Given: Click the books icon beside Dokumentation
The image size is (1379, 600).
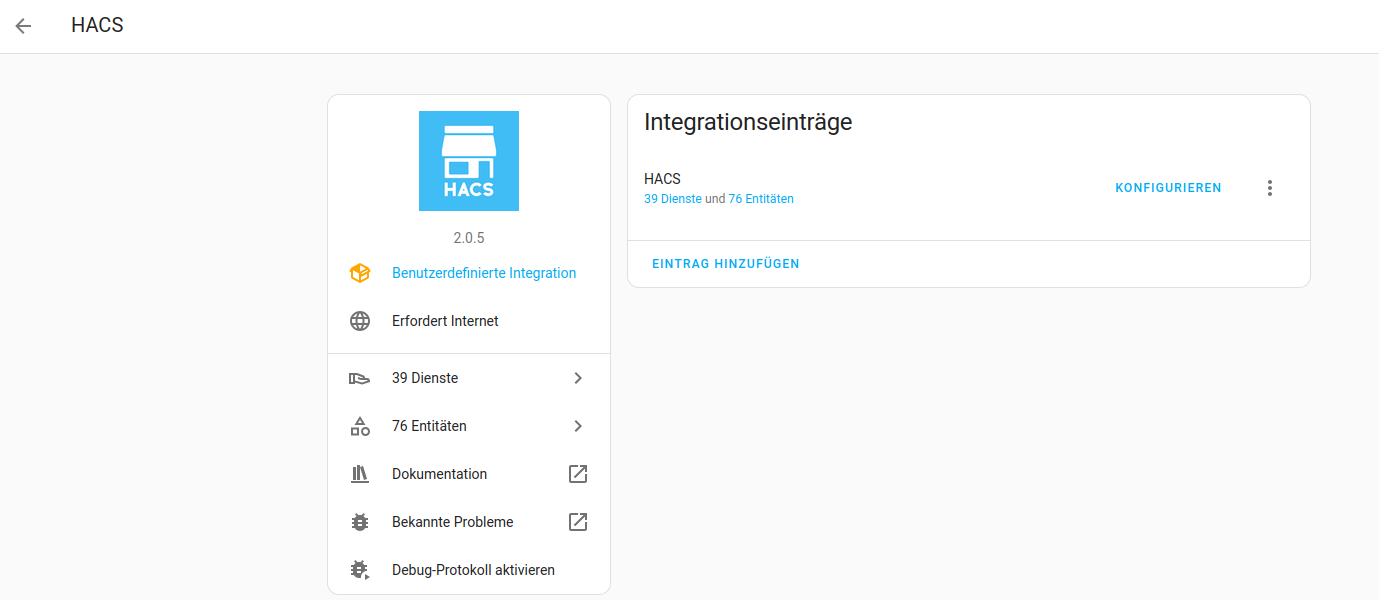Looking at the screenshot, I should pyautogui.click(x=360, y=474).
